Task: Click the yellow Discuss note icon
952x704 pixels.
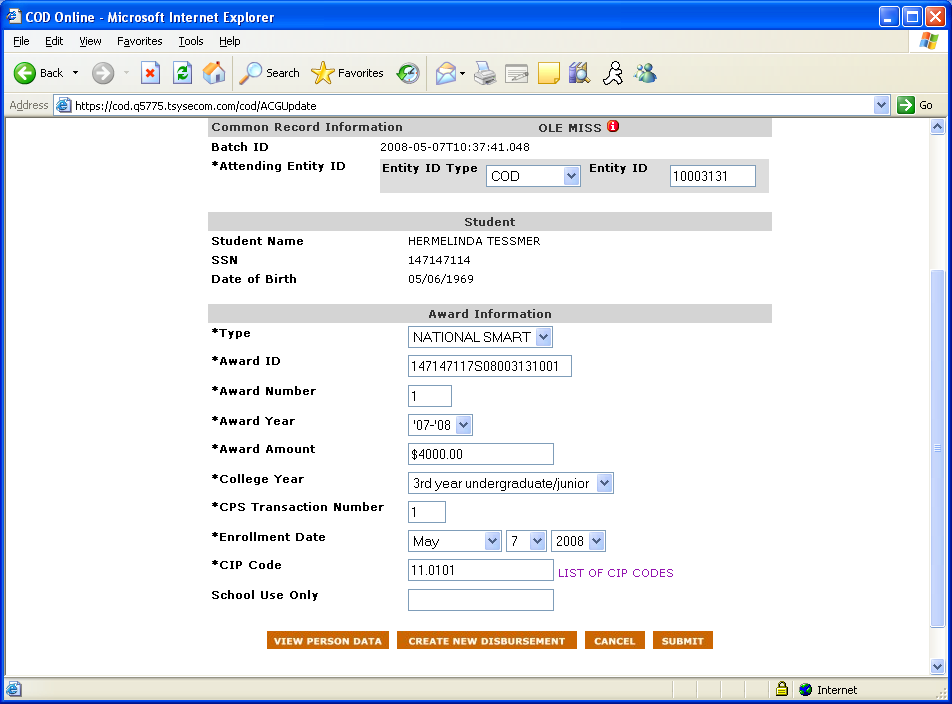Action: pyautogui.click(x=549, y=73)
